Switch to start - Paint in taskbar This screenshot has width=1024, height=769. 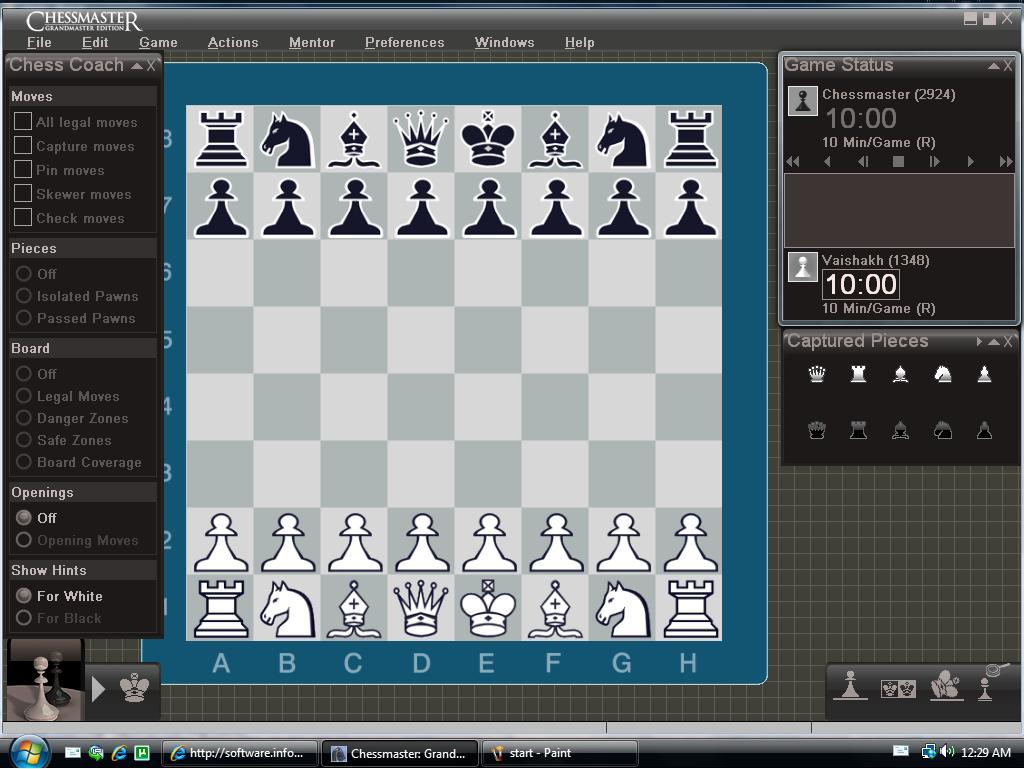point(558,753)
